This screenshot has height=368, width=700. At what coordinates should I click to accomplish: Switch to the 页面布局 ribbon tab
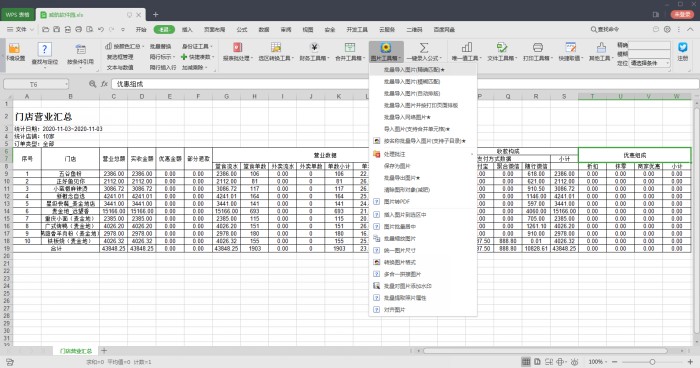214,29
